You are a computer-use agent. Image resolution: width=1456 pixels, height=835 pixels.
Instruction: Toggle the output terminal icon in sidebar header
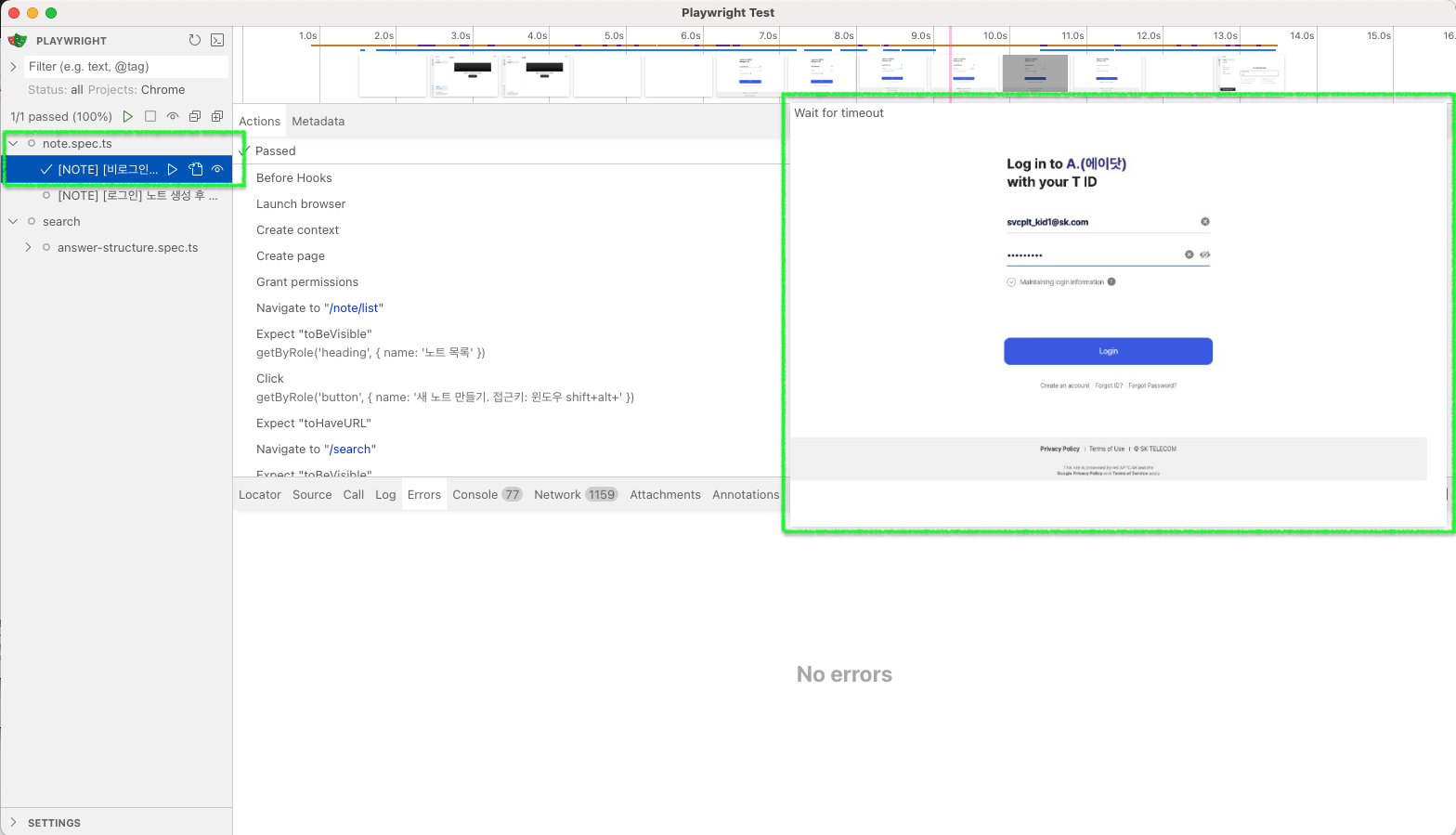pyautogui.click(x=217, y=40)
